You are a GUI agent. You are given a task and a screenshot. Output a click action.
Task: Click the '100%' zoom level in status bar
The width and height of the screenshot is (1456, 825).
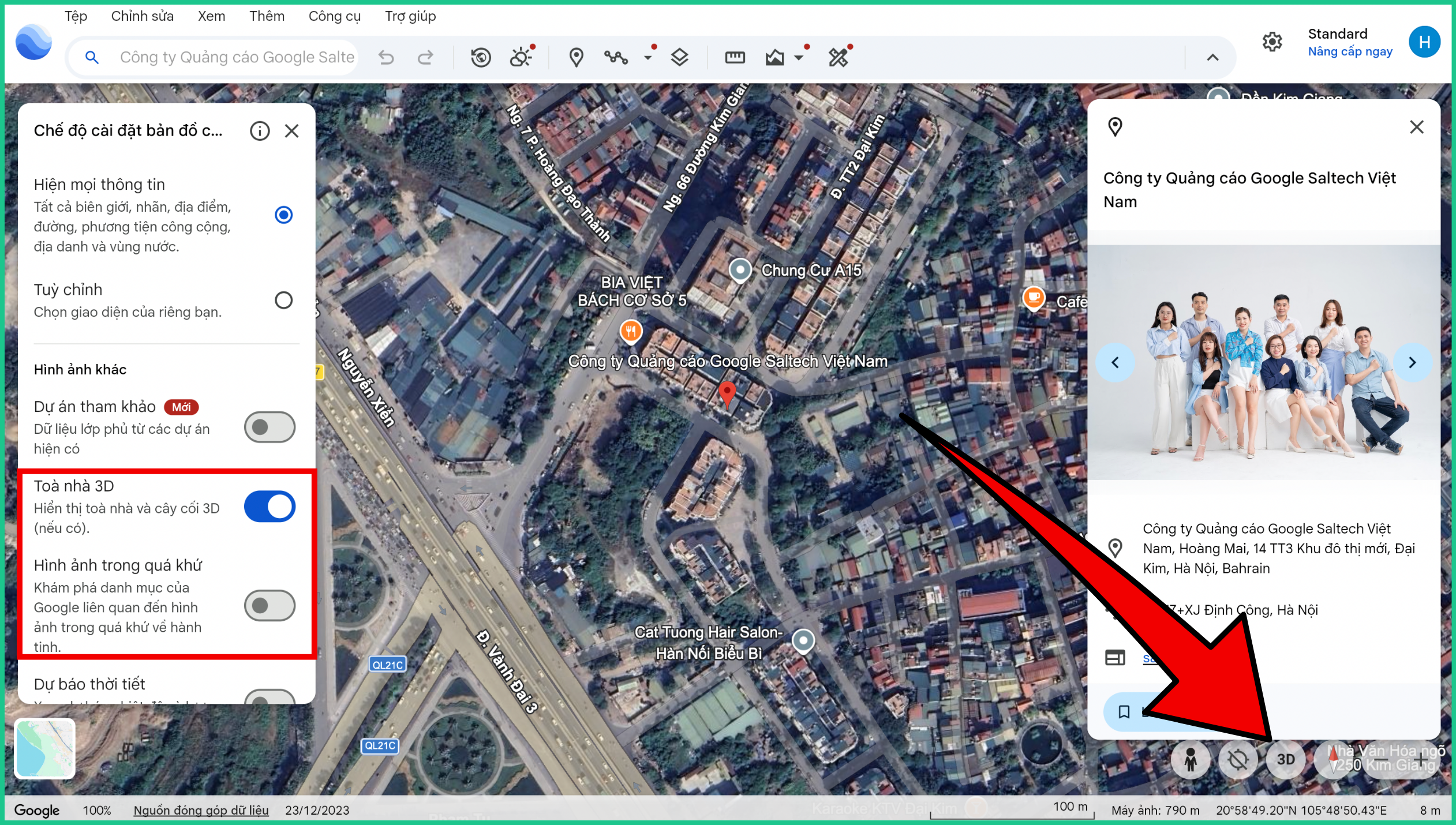[97, 810]
